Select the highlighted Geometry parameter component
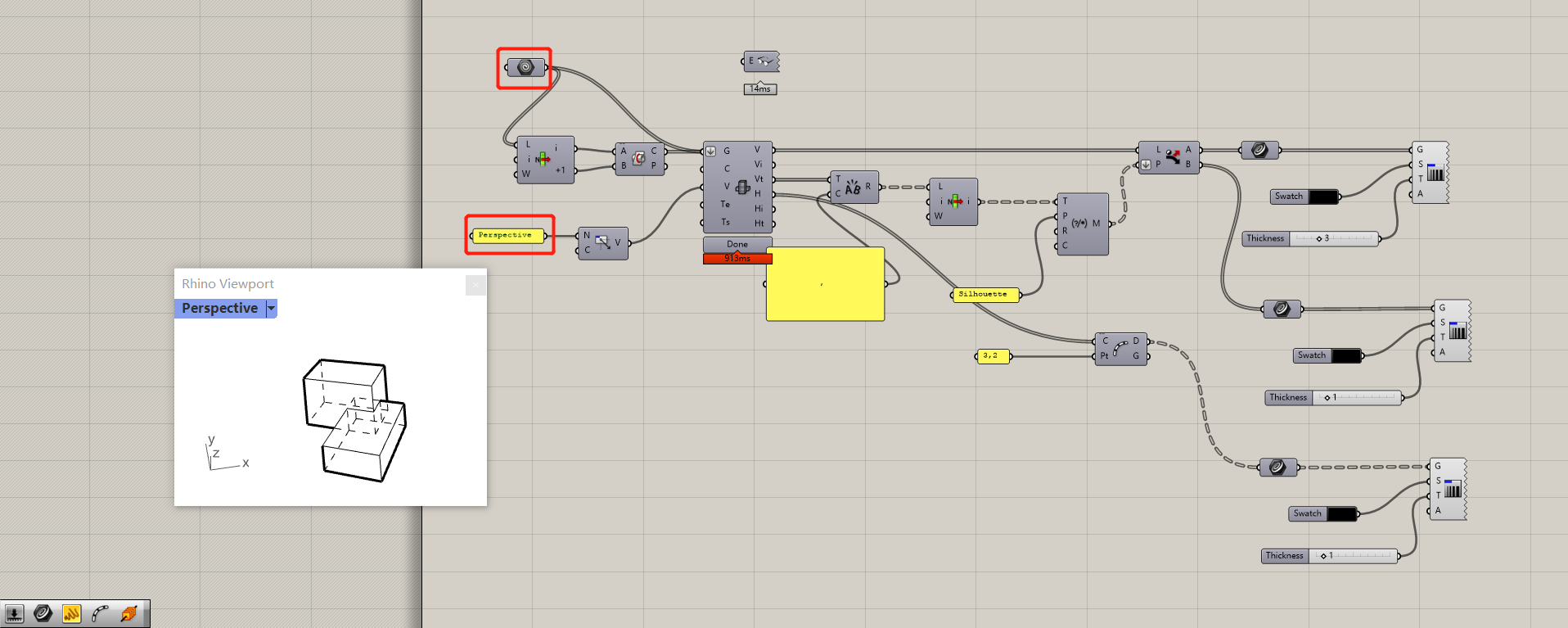Viewport: 1568px width, 628px height. click(x=525, y=67)
